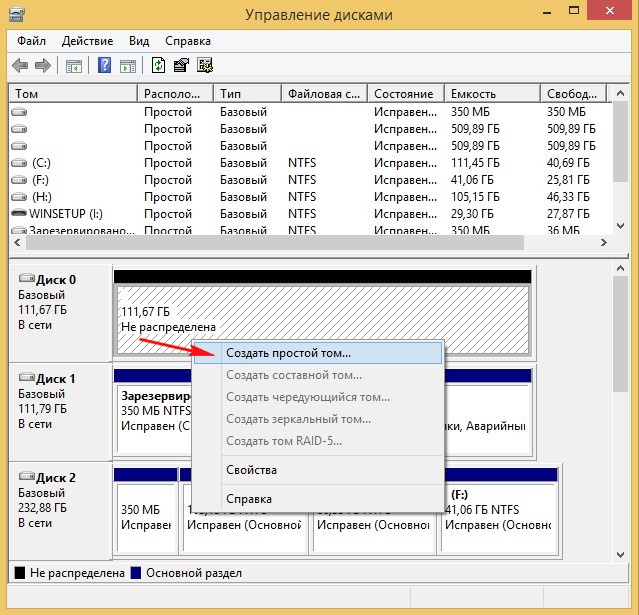
Task: Open the Действие menu
Action: point(87,41)
